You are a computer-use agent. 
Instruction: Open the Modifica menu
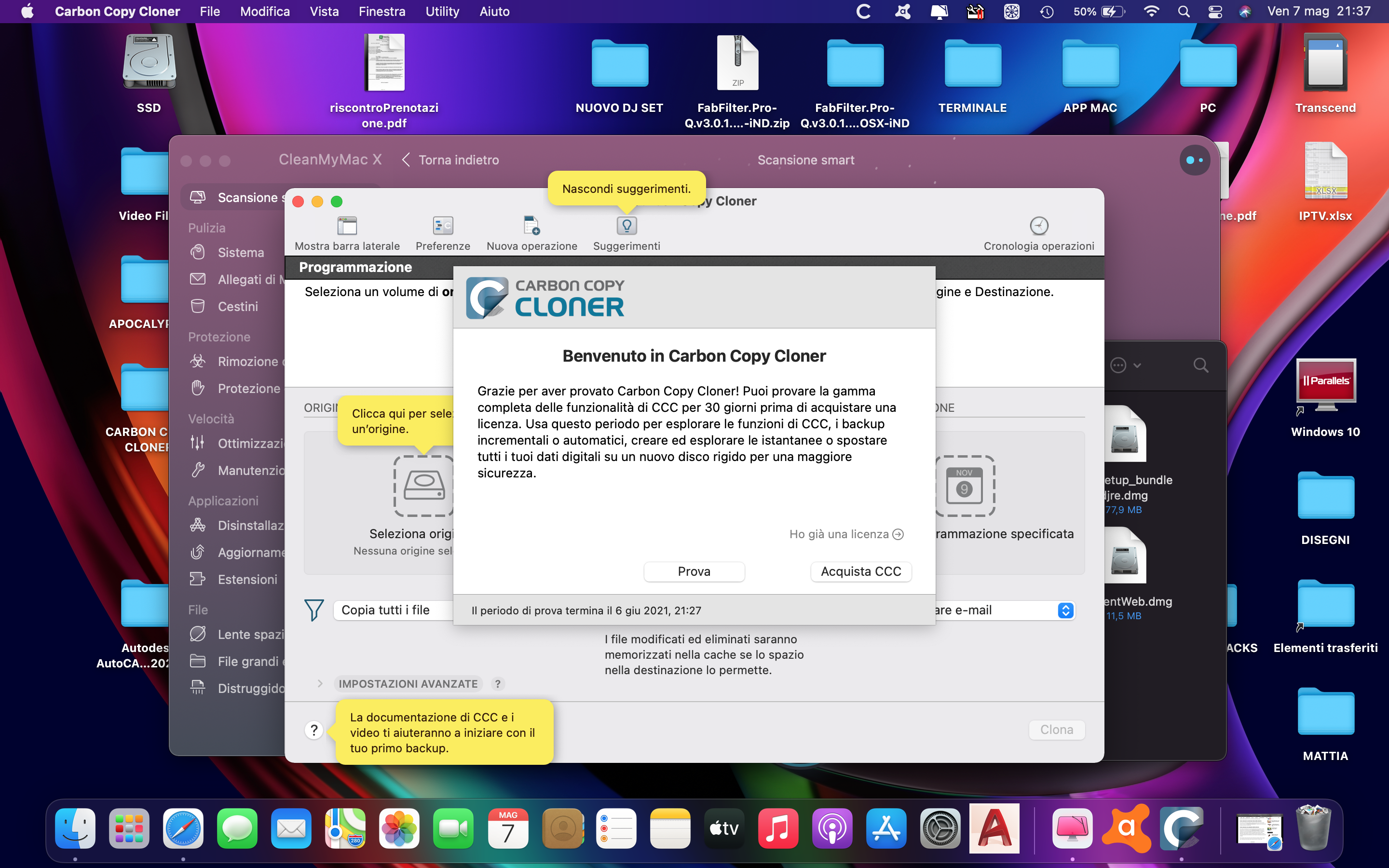[265, 12]
